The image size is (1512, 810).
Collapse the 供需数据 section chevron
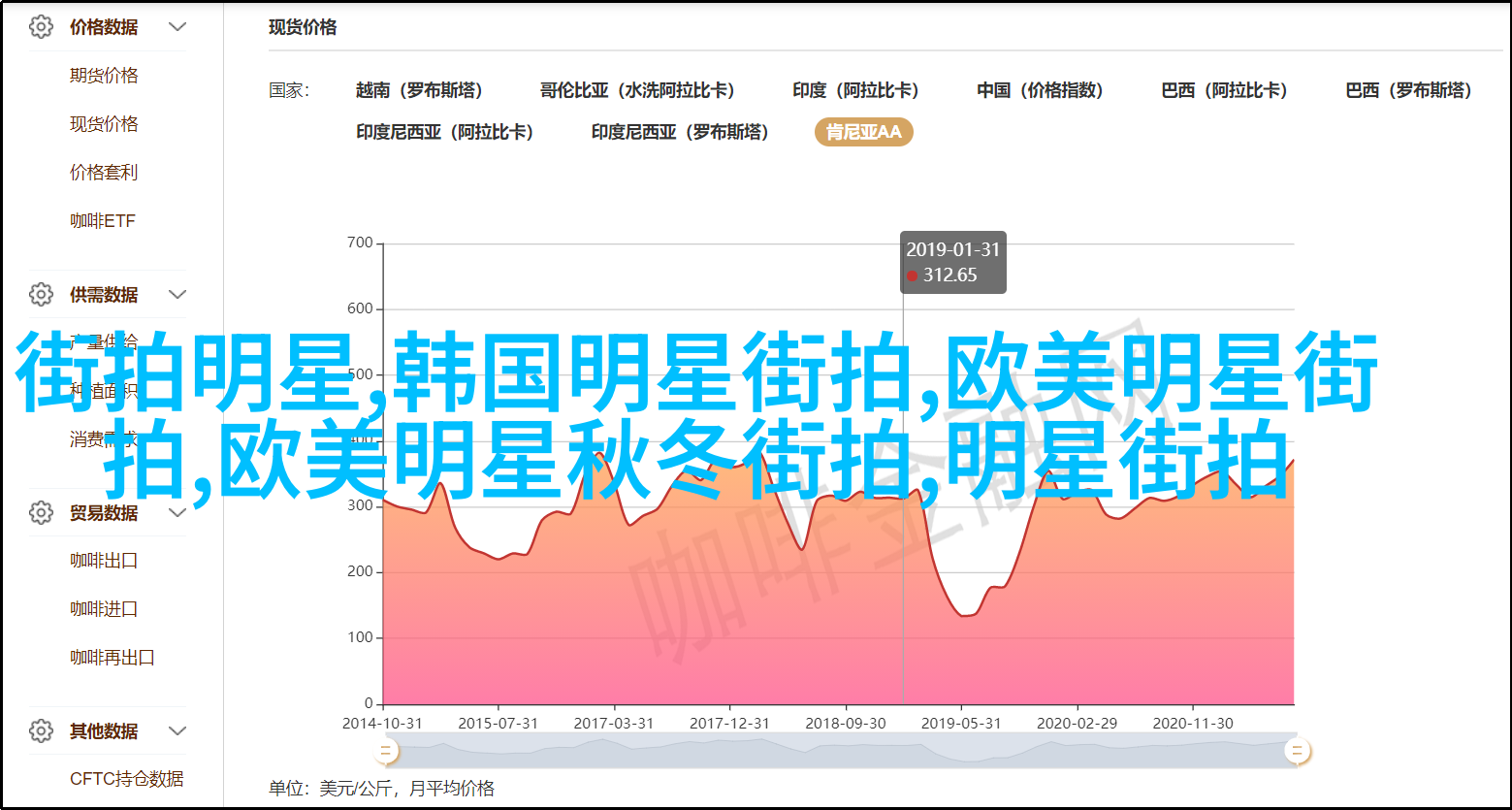tap(177, 294)
